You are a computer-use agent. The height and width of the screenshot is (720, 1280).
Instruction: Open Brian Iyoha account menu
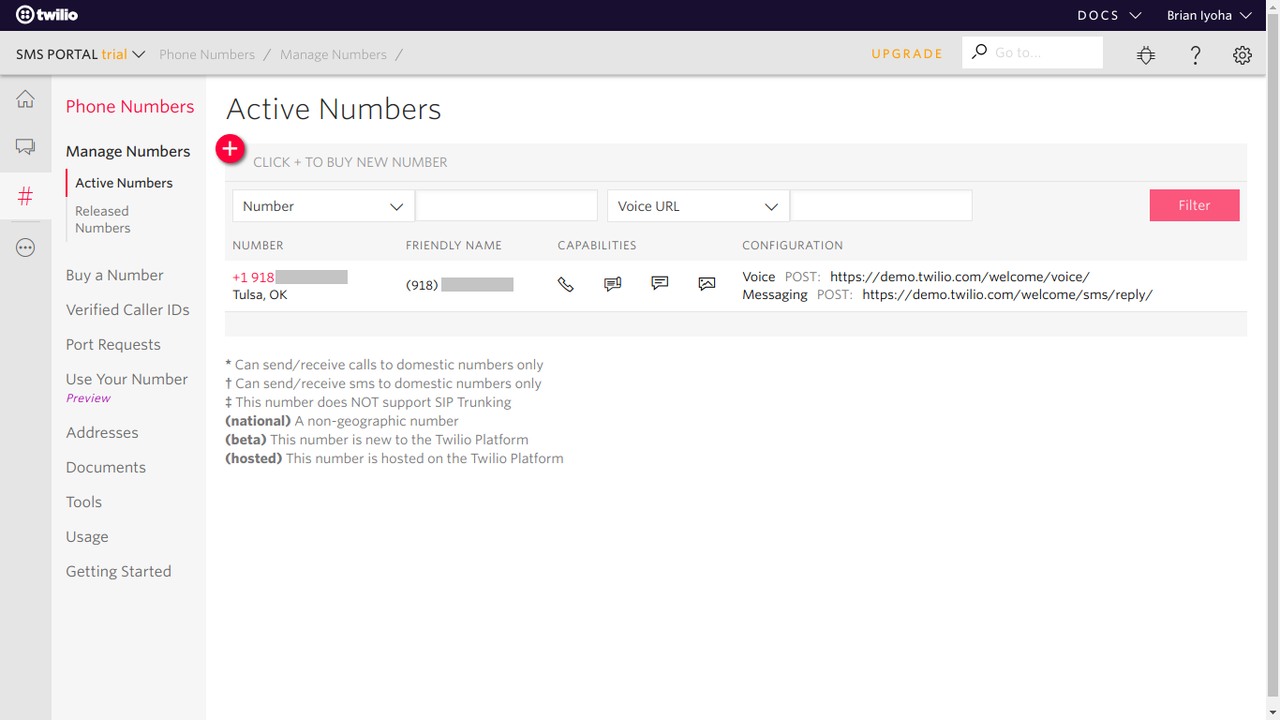pyautogui.click(x=1209, y=15)
